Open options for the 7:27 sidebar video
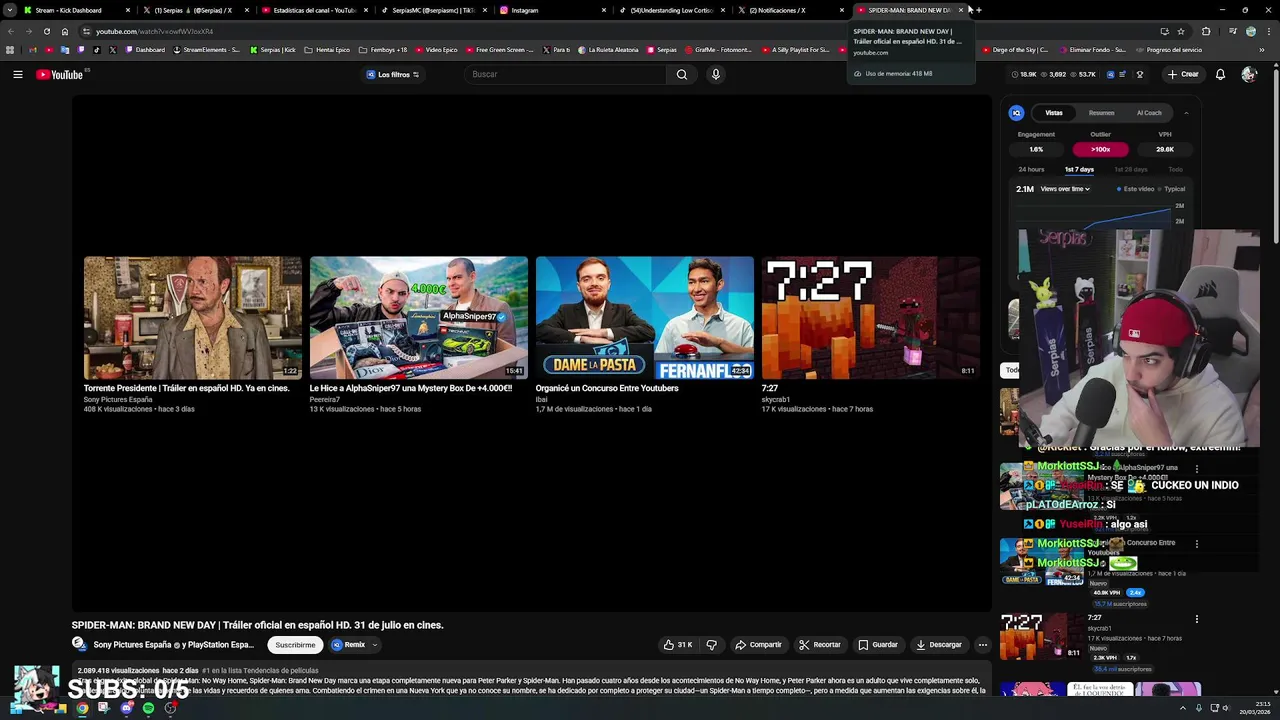This screenshot has height=720, width=1280. (x=1196, y=619)
